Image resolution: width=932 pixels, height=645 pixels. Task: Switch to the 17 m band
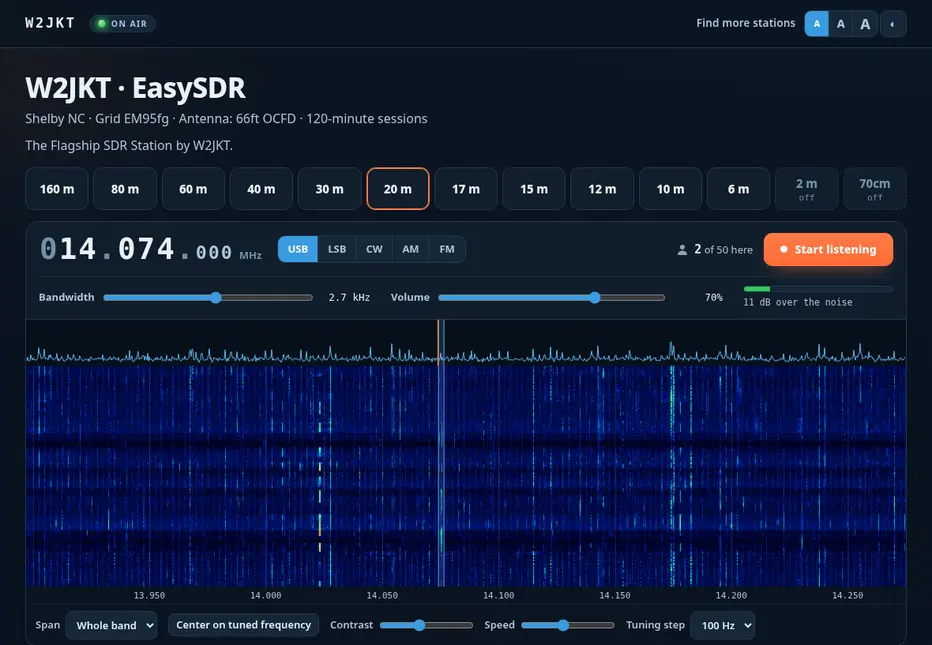(466, 189)
